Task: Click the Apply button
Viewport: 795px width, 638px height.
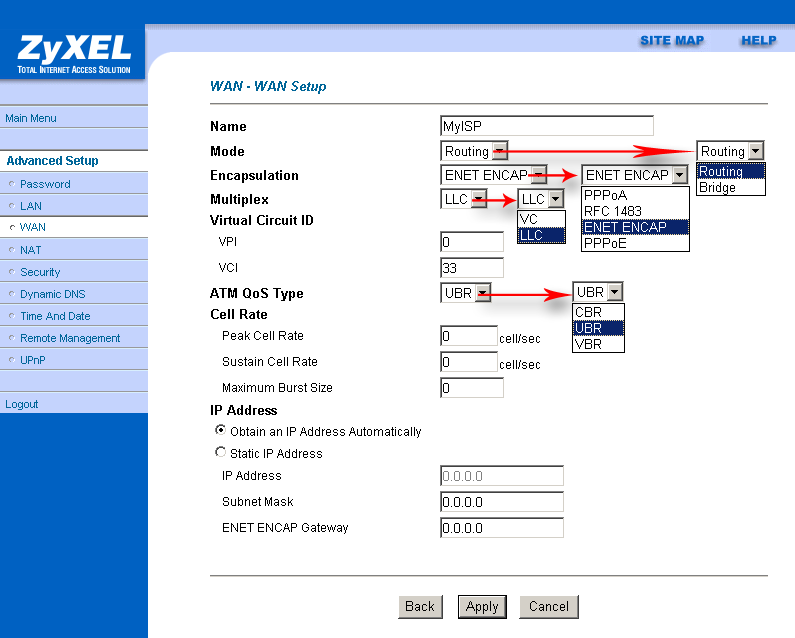Action: tap(482, 607)
